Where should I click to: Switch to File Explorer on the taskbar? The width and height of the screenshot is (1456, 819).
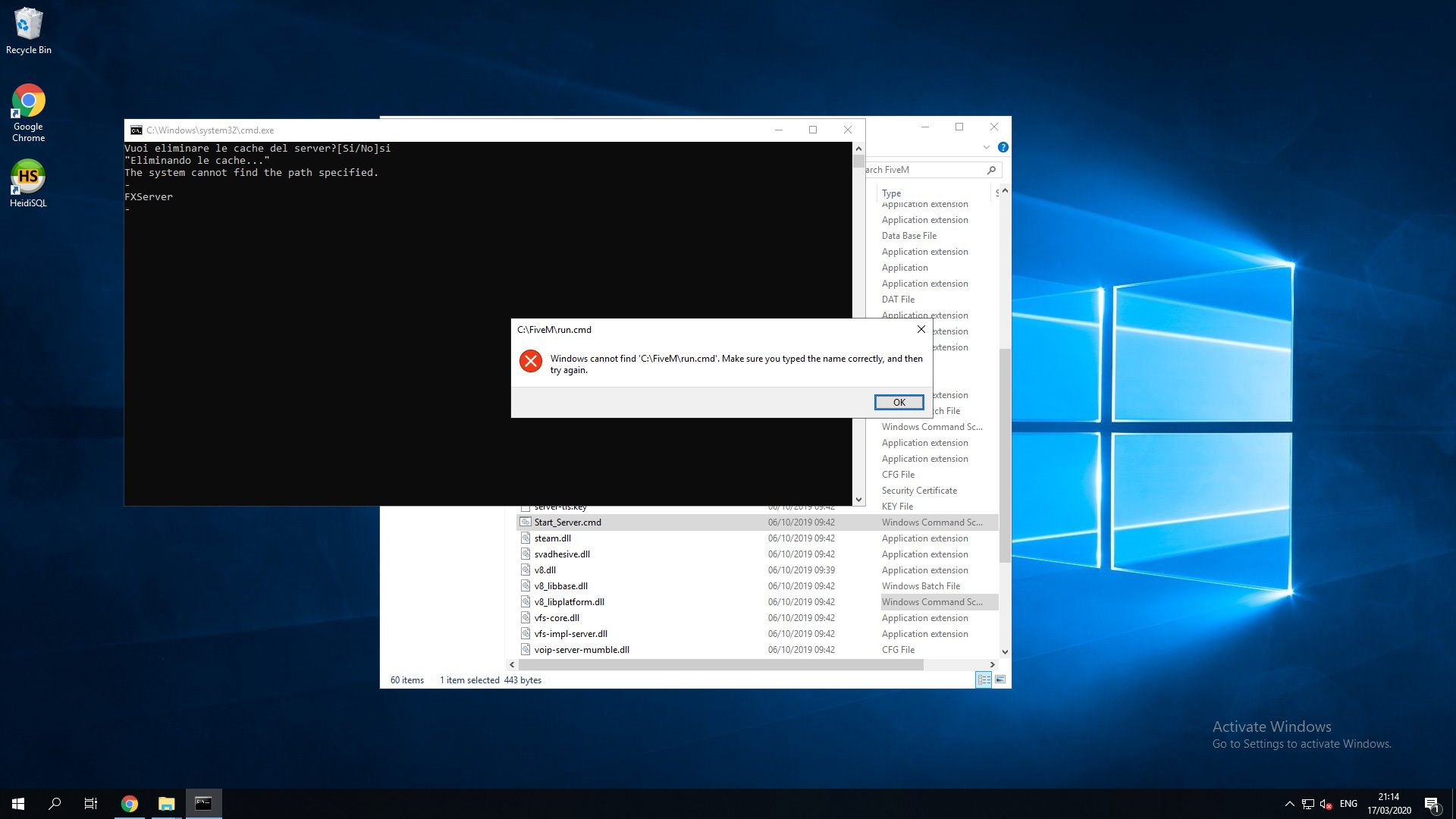166,804
